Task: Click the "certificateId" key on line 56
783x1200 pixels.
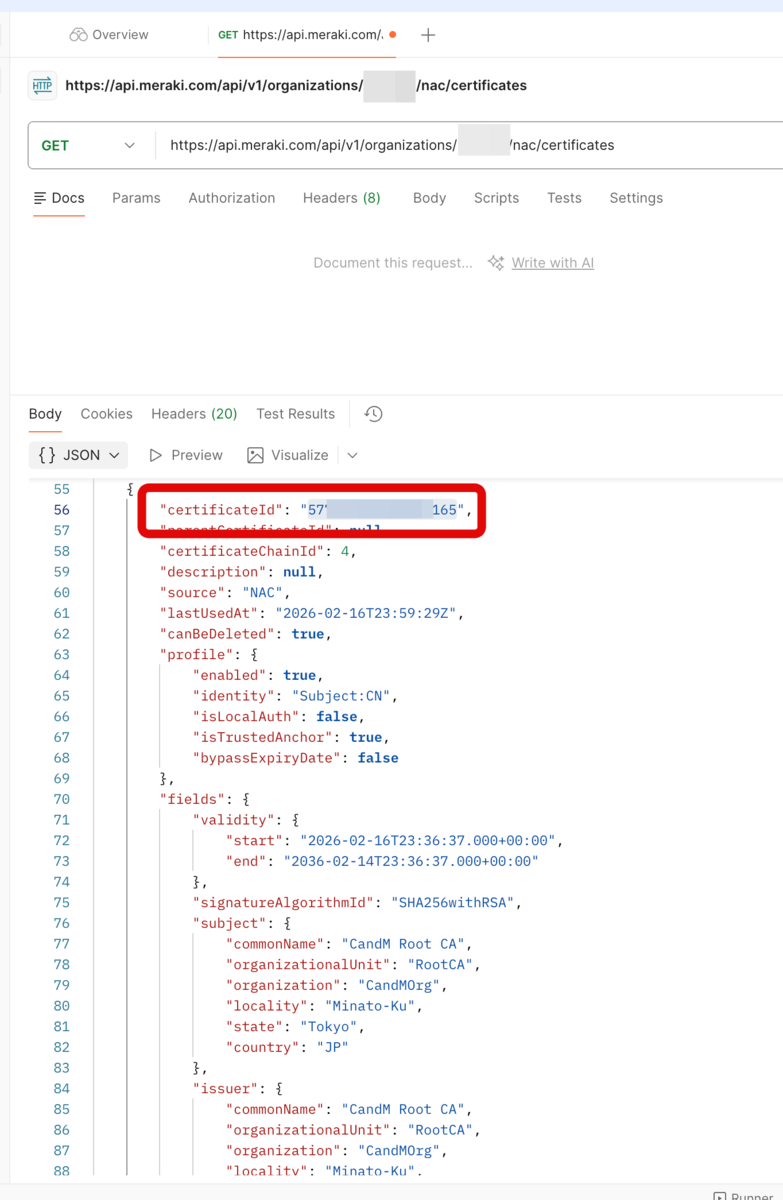Action: click(x=222, y=510)
